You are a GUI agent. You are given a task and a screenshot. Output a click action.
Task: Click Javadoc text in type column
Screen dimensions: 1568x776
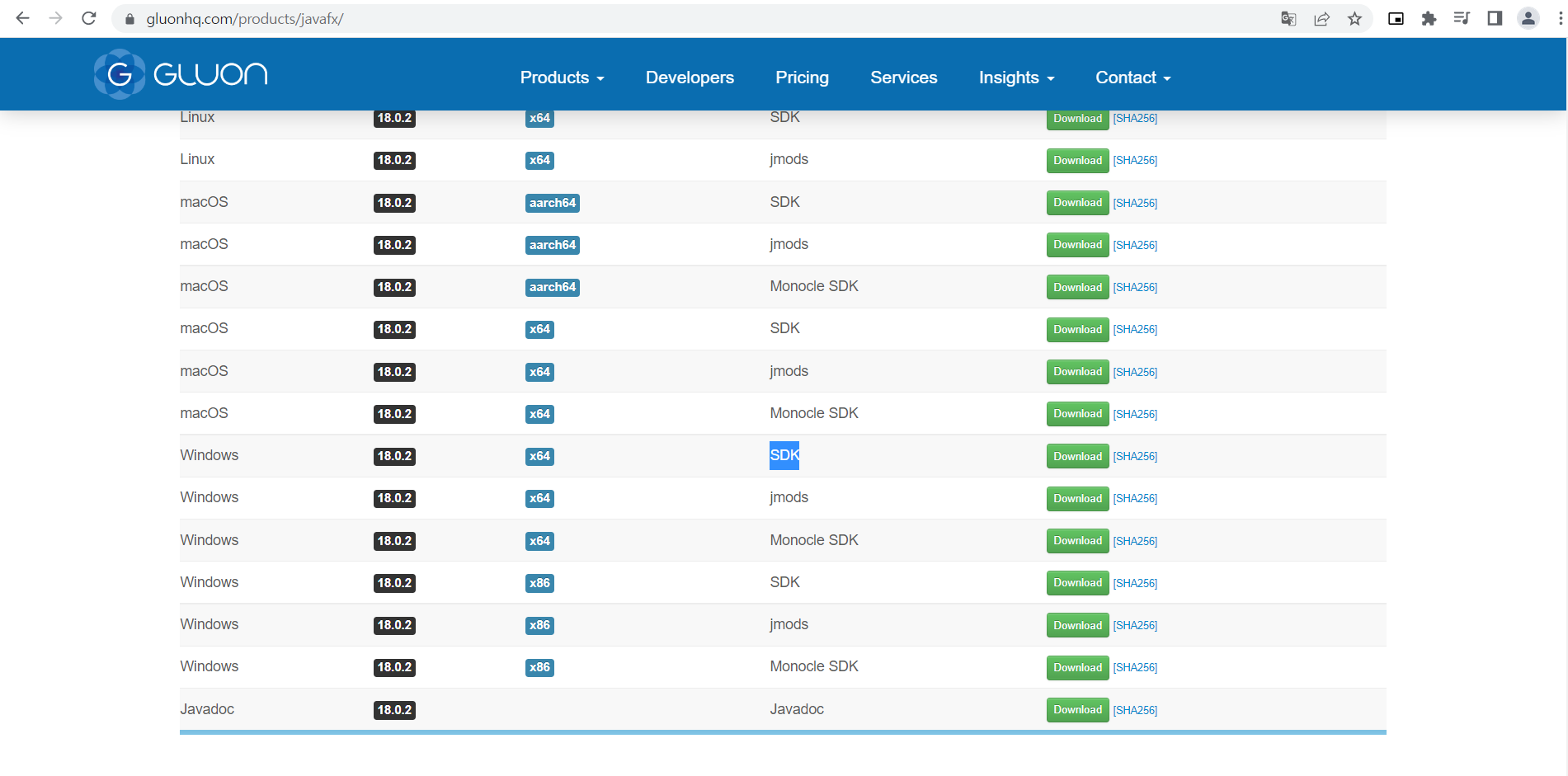(x=797, y=709)
